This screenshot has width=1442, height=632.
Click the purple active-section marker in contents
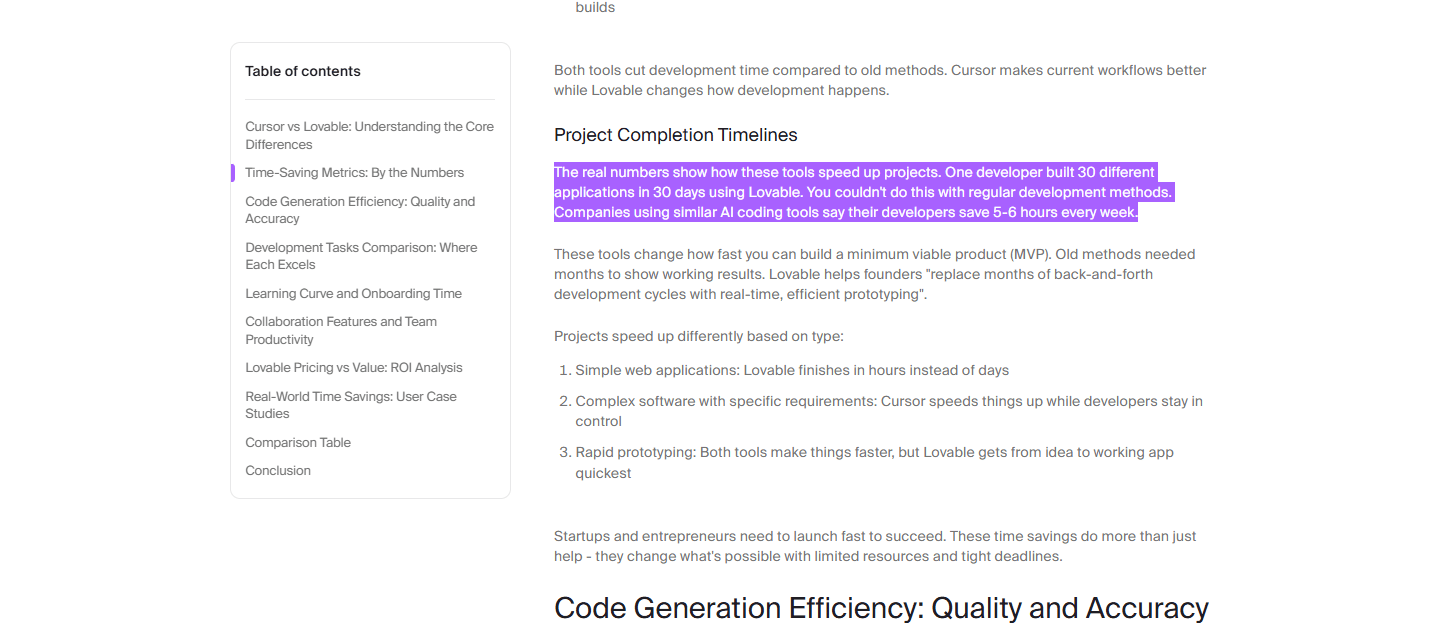click(233, 172)
